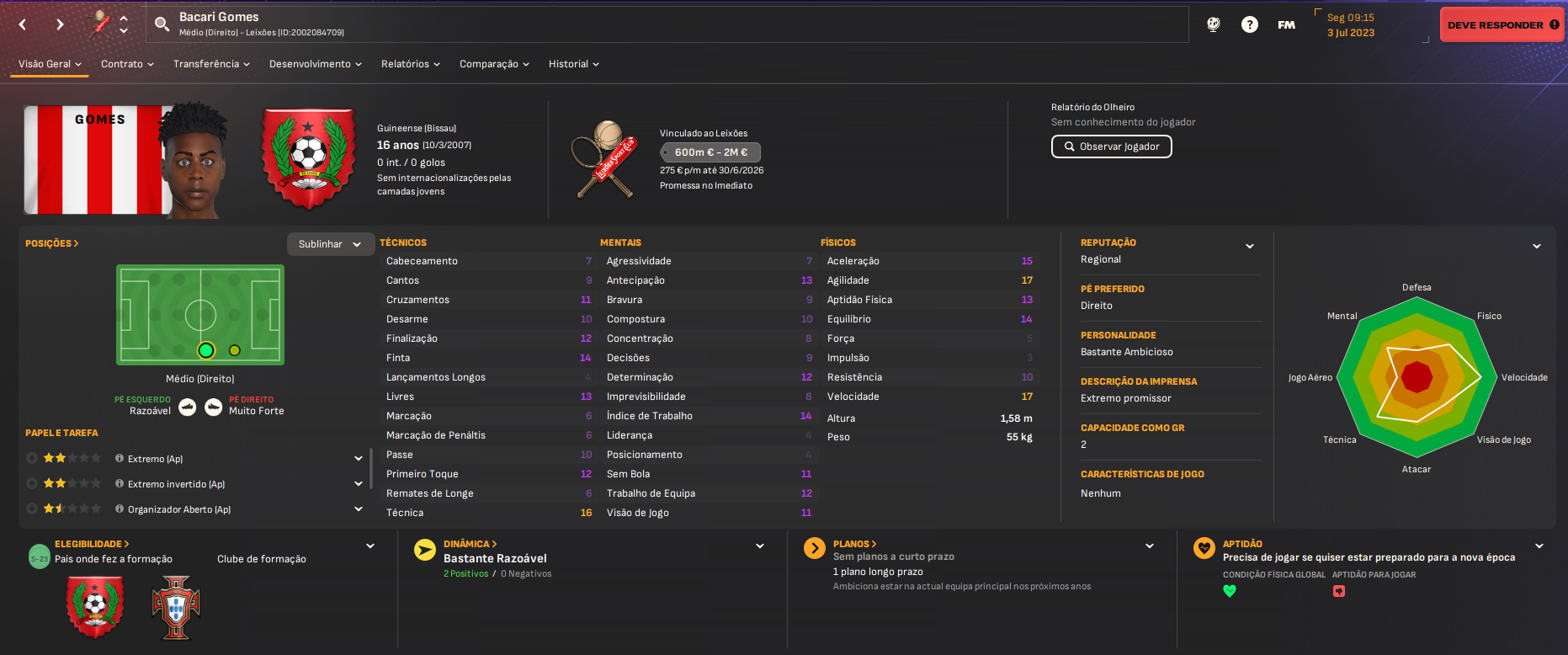Open the Visão Geral tab menu
1568x655 pixels.
point(50,64)
